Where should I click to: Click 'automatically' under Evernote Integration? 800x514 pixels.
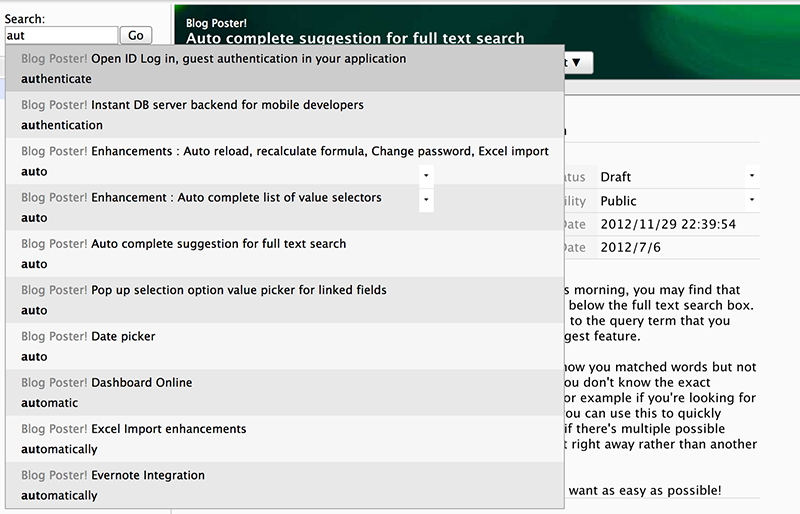click(59, 496)
